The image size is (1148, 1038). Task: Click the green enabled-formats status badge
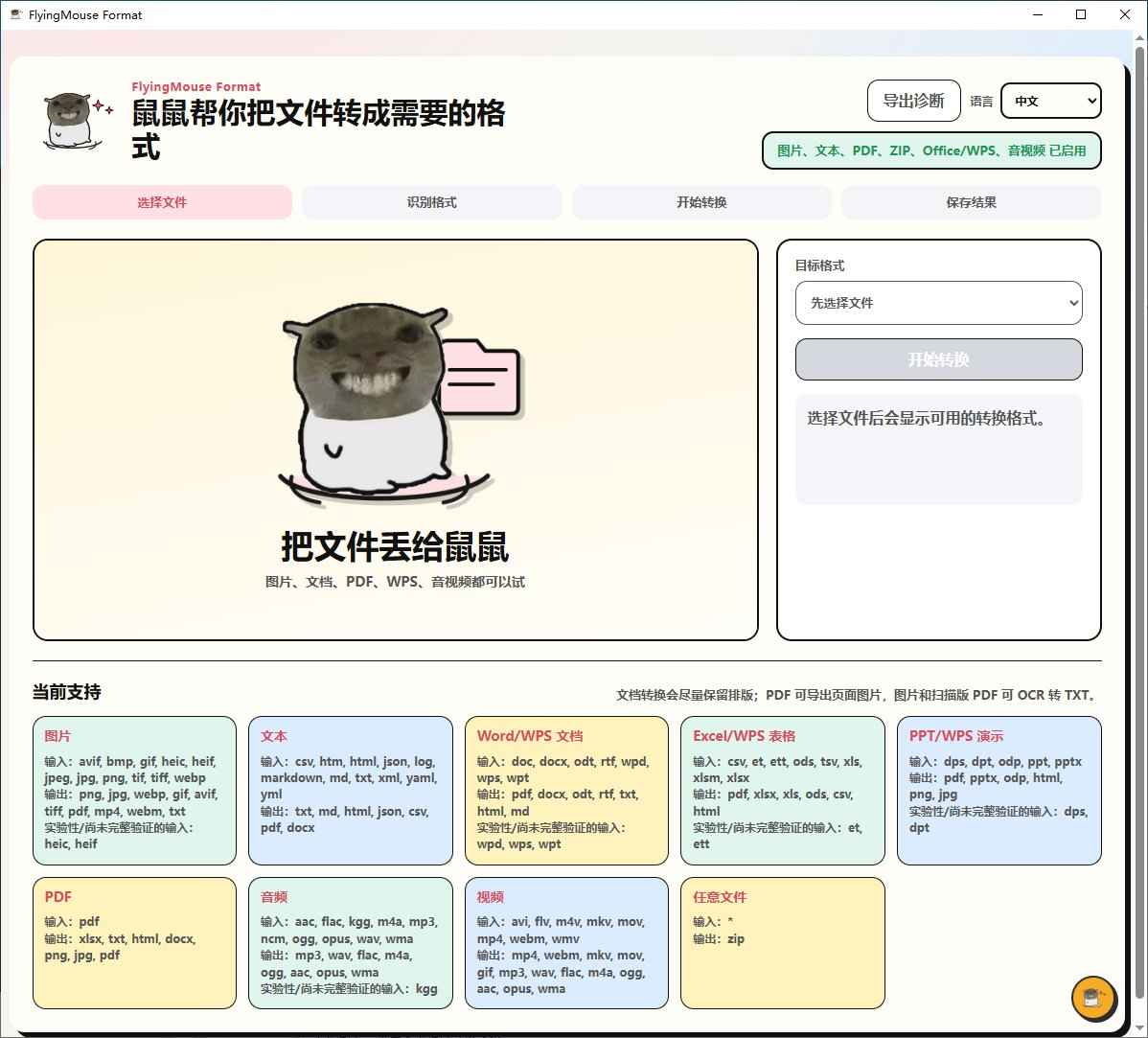(931, 150)
